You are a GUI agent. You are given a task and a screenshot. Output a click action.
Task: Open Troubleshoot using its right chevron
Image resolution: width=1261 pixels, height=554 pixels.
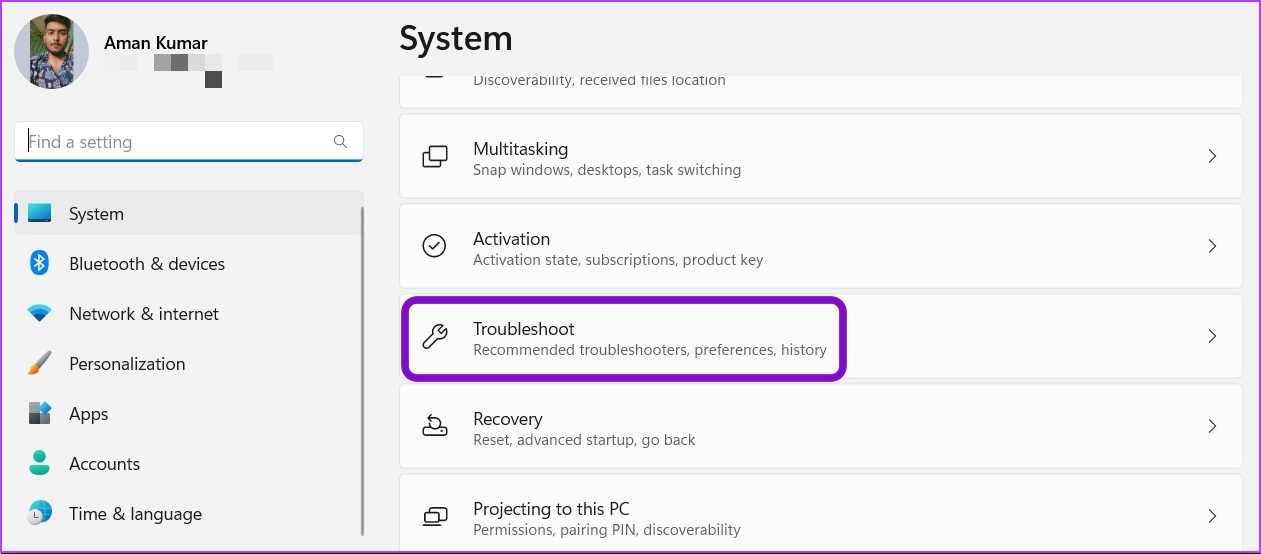click(1212, 336)
